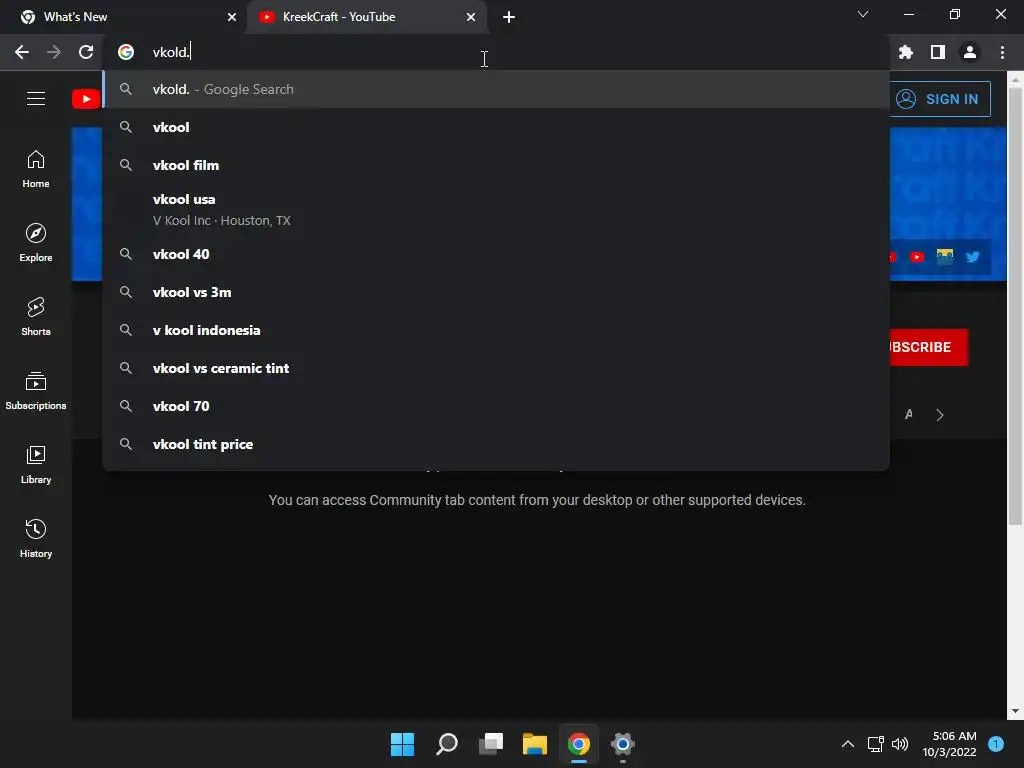Choose the 'vkool' suggestion
The height and width of the screenshot is (768, 1024).
[x=496, y=127]
